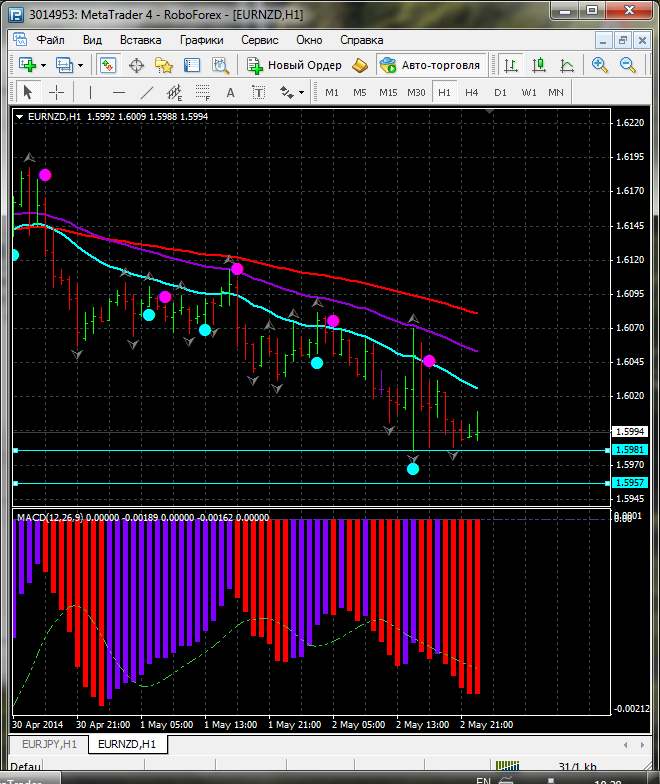Switch to M1 timeframe
660x784 pixels.
pyautogui.click(x=332, y=92)
